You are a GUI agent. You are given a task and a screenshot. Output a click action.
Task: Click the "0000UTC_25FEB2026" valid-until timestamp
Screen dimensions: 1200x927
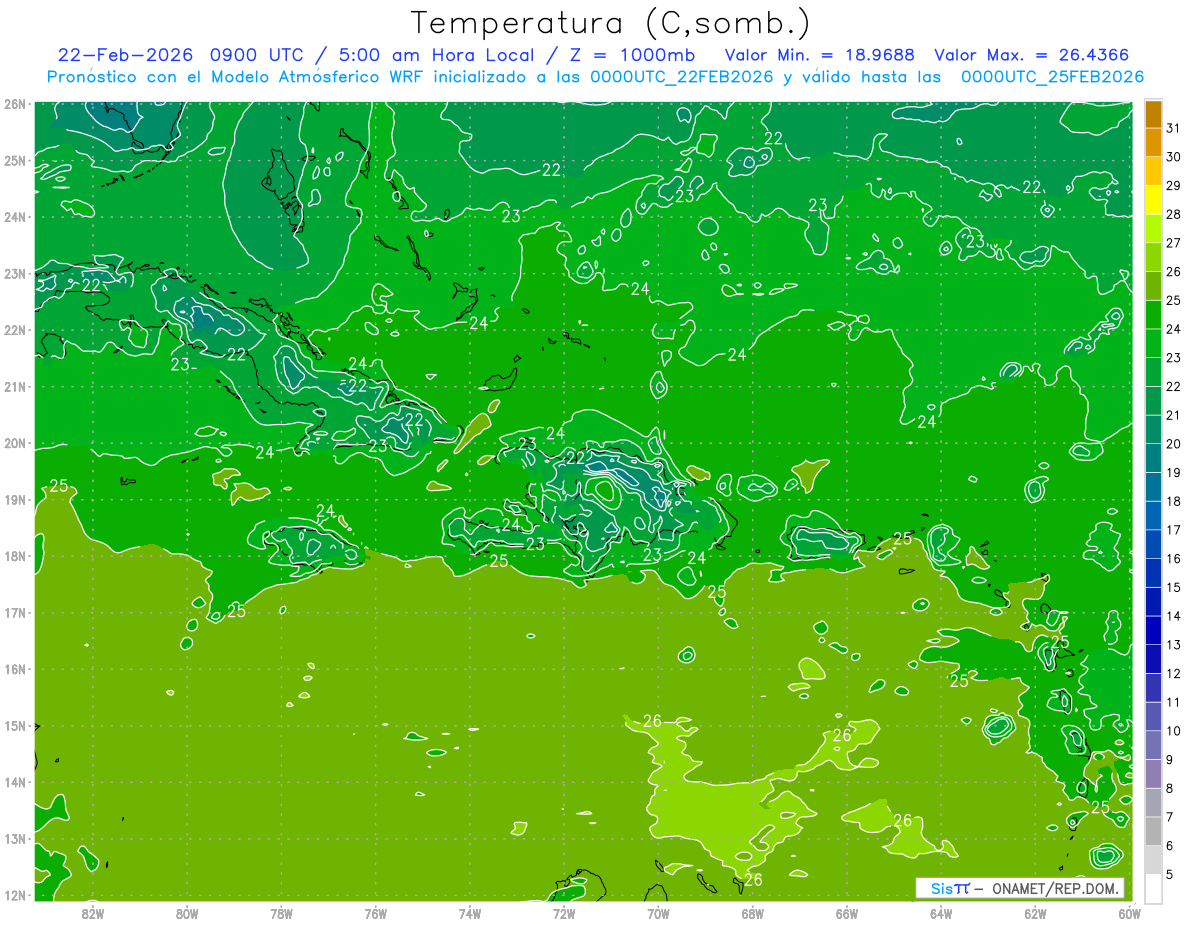[x=1052, y=76]
